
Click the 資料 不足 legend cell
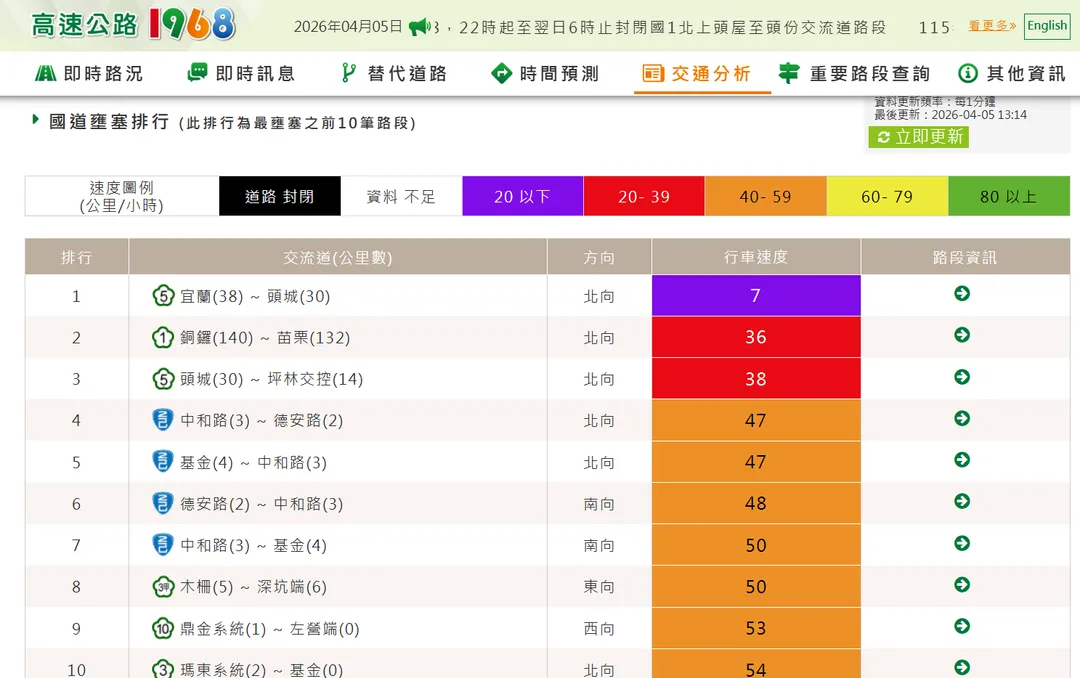(x=402, y=196)
